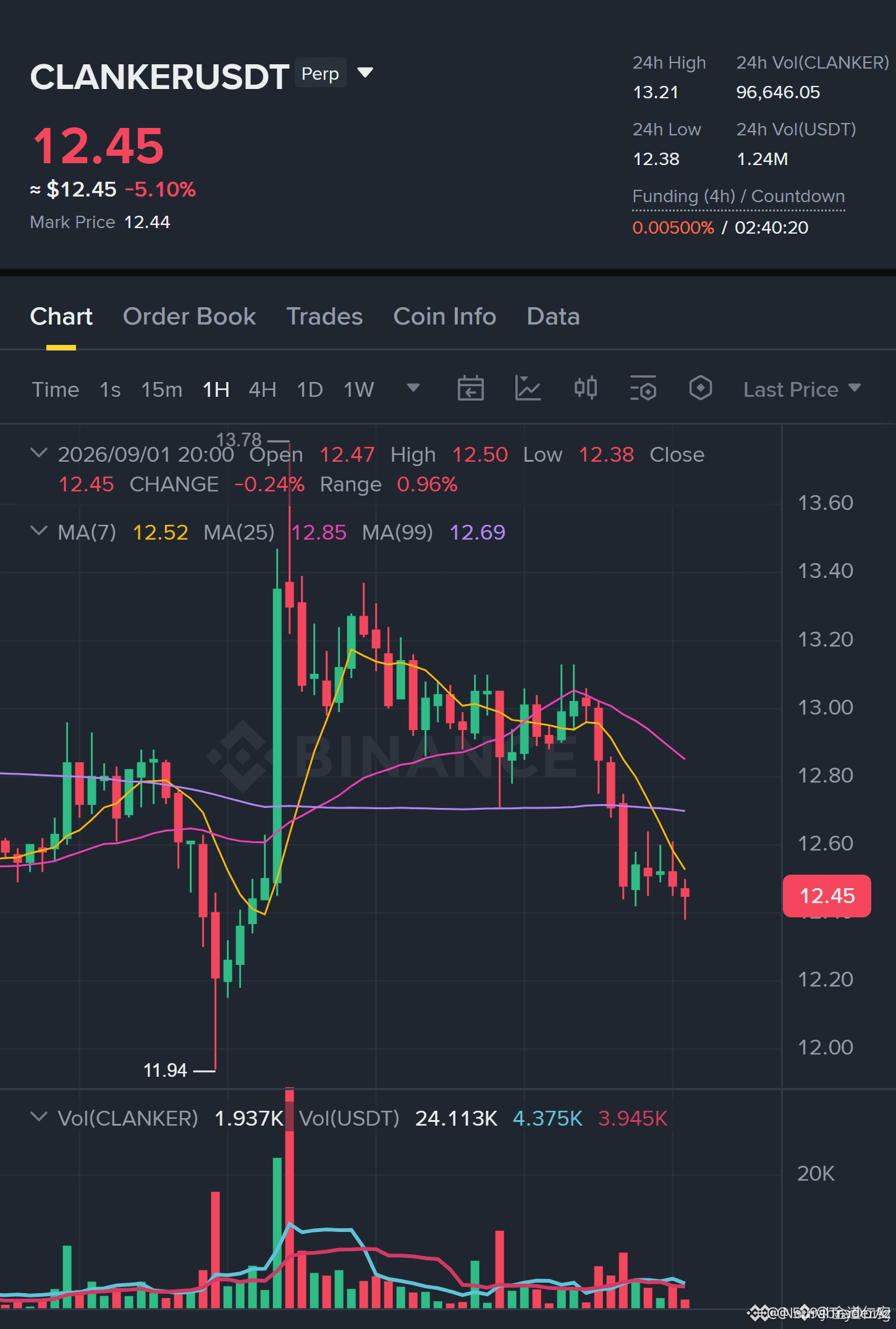Select the candlestick chart style icon

click(586, 388)
